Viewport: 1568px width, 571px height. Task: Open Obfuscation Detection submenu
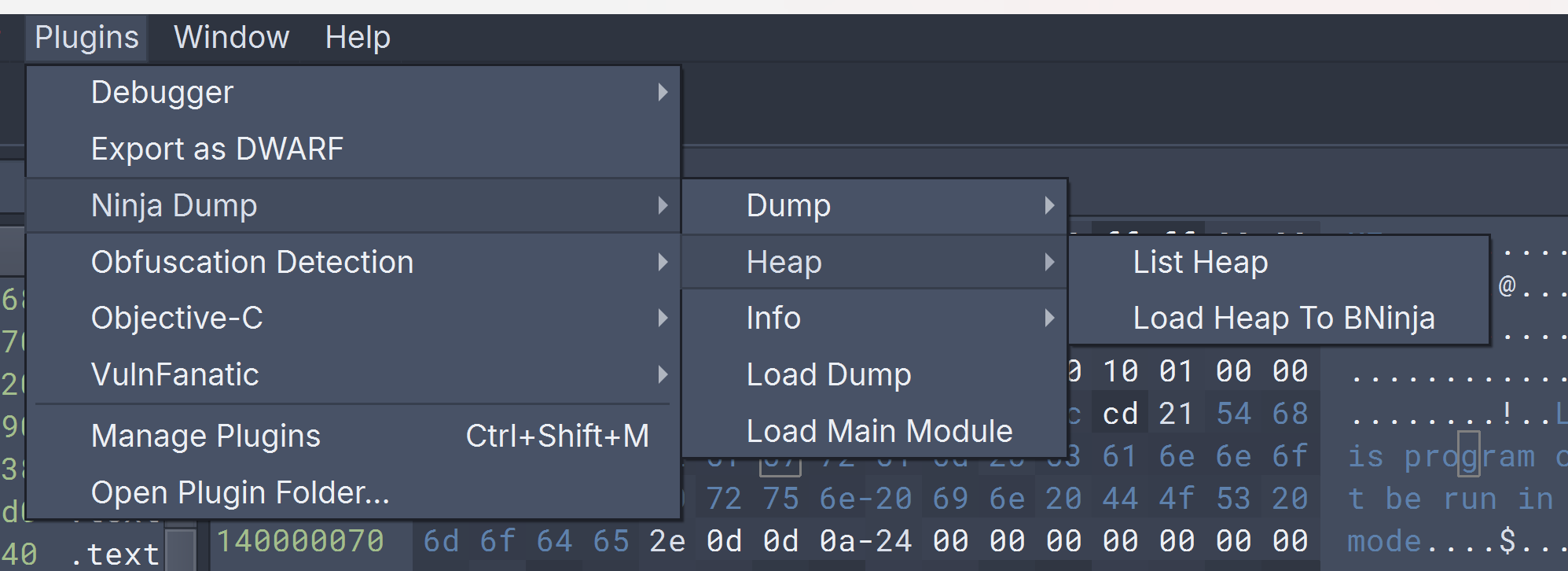pyautogui.click(x=353, y=262)
